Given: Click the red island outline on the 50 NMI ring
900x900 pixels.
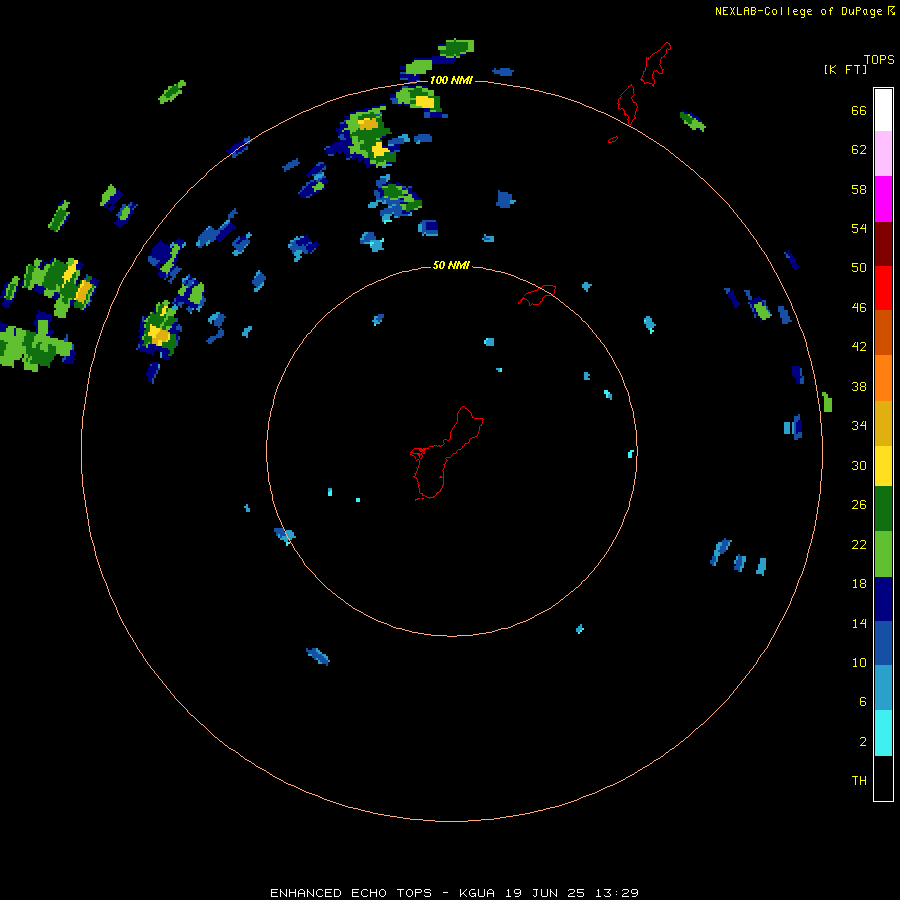Looking at the screenshot, I should 537,295.
